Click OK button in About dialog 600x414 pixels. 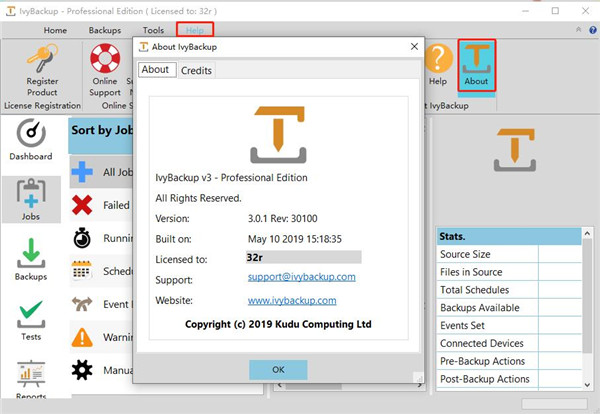[278, 370]
